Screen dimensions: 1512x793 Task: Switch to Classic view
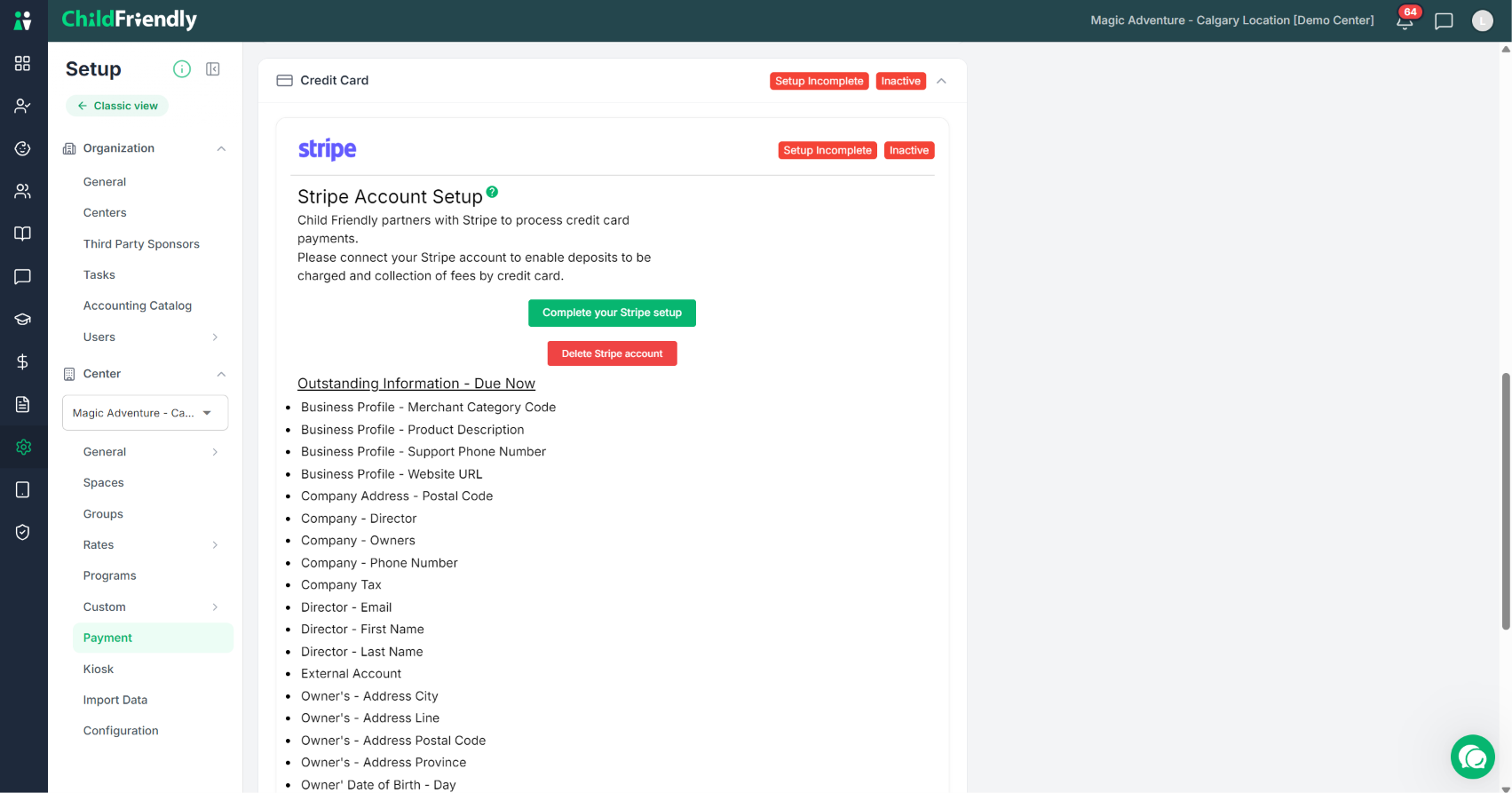[x=117, y=106]
